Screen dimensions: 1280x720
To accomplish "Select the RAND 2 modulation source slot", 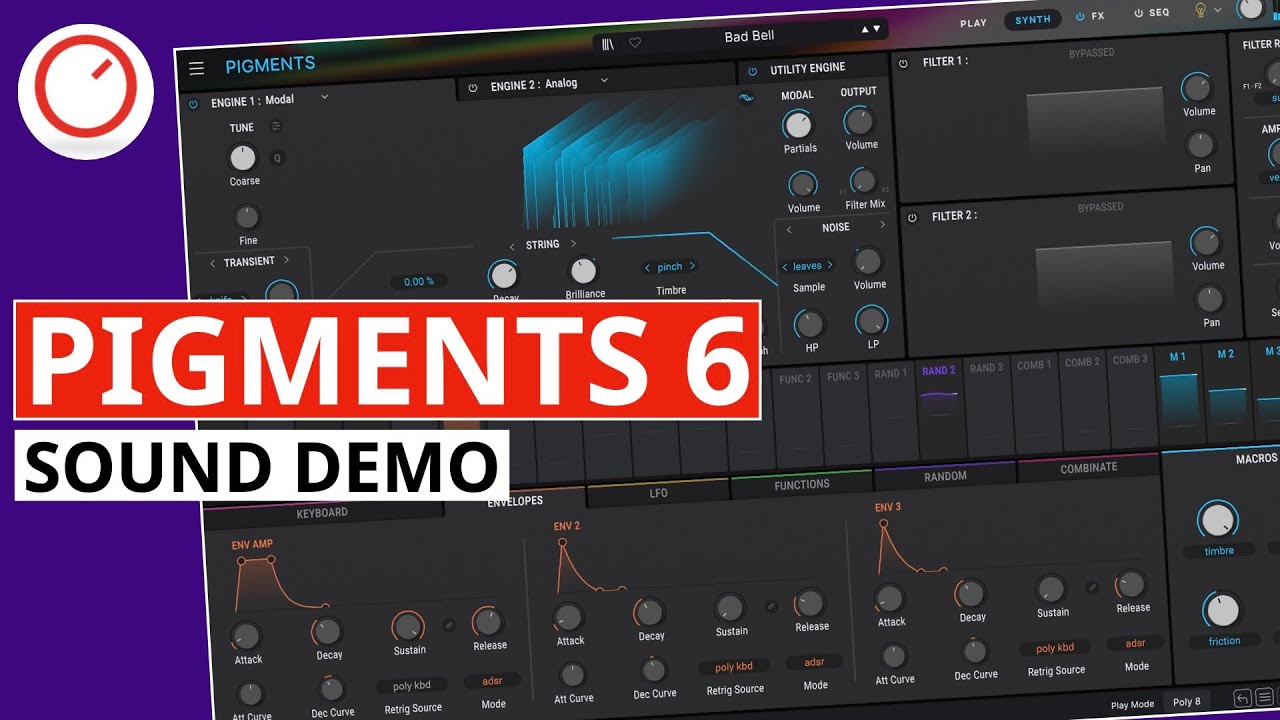I will 939,409.
